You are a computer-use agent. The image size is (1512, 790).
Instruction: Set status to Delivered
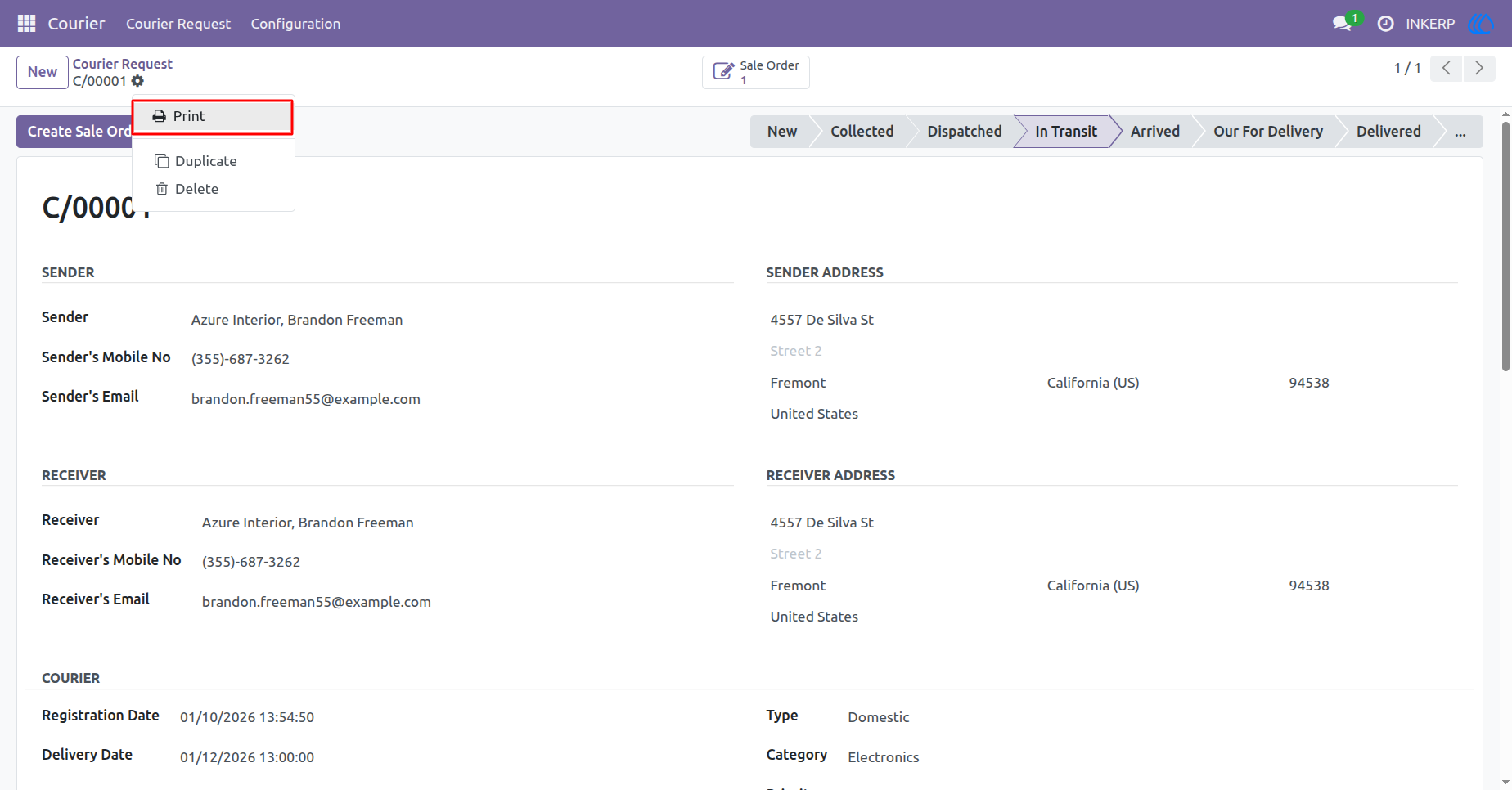1388,132
